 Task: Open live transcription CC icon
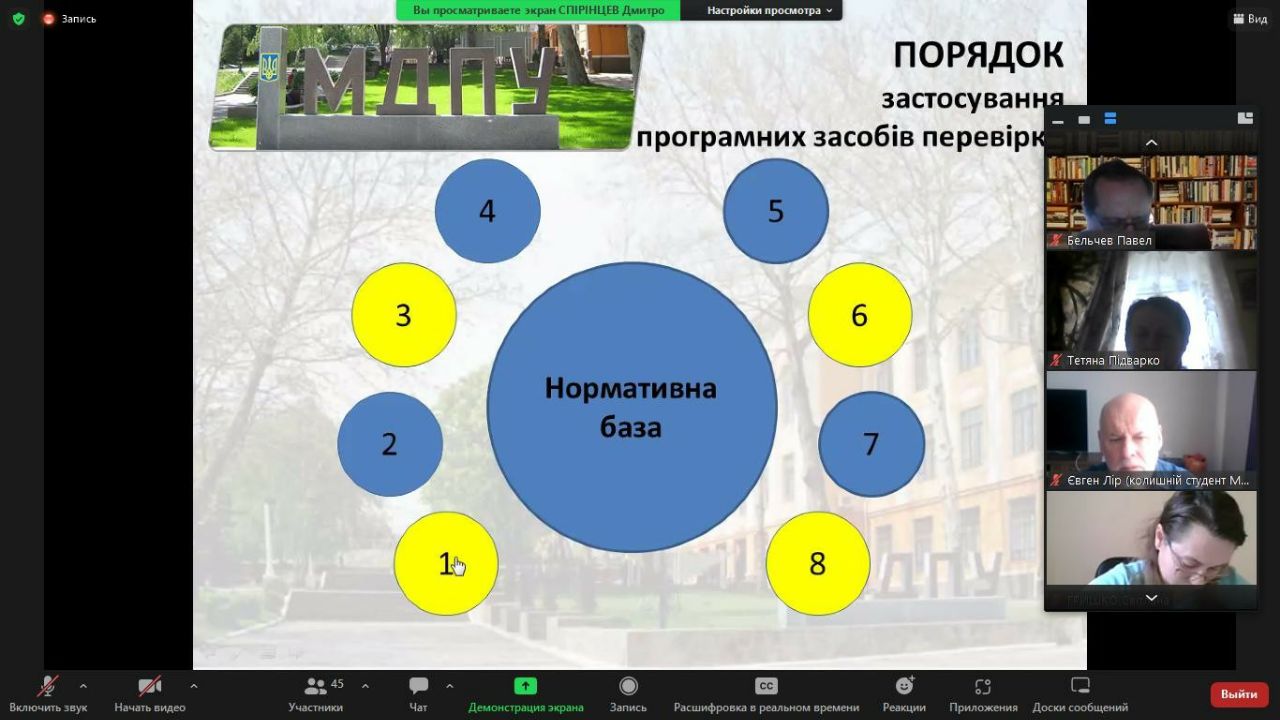pos(766,686)
